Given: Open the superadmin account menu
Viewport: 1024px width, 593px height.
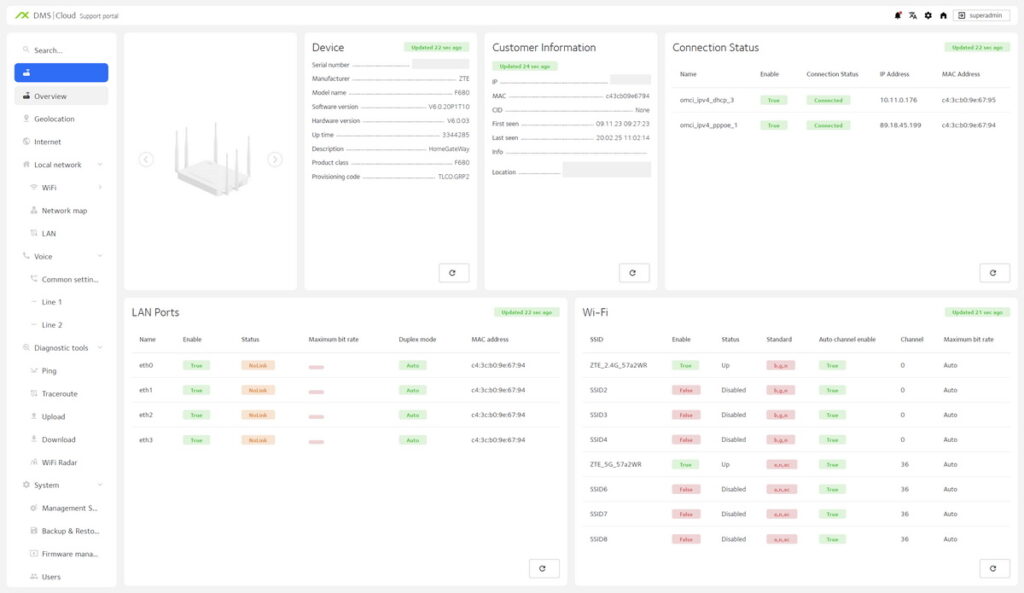Looking at the screenshot, I should [x=981, y=16].
